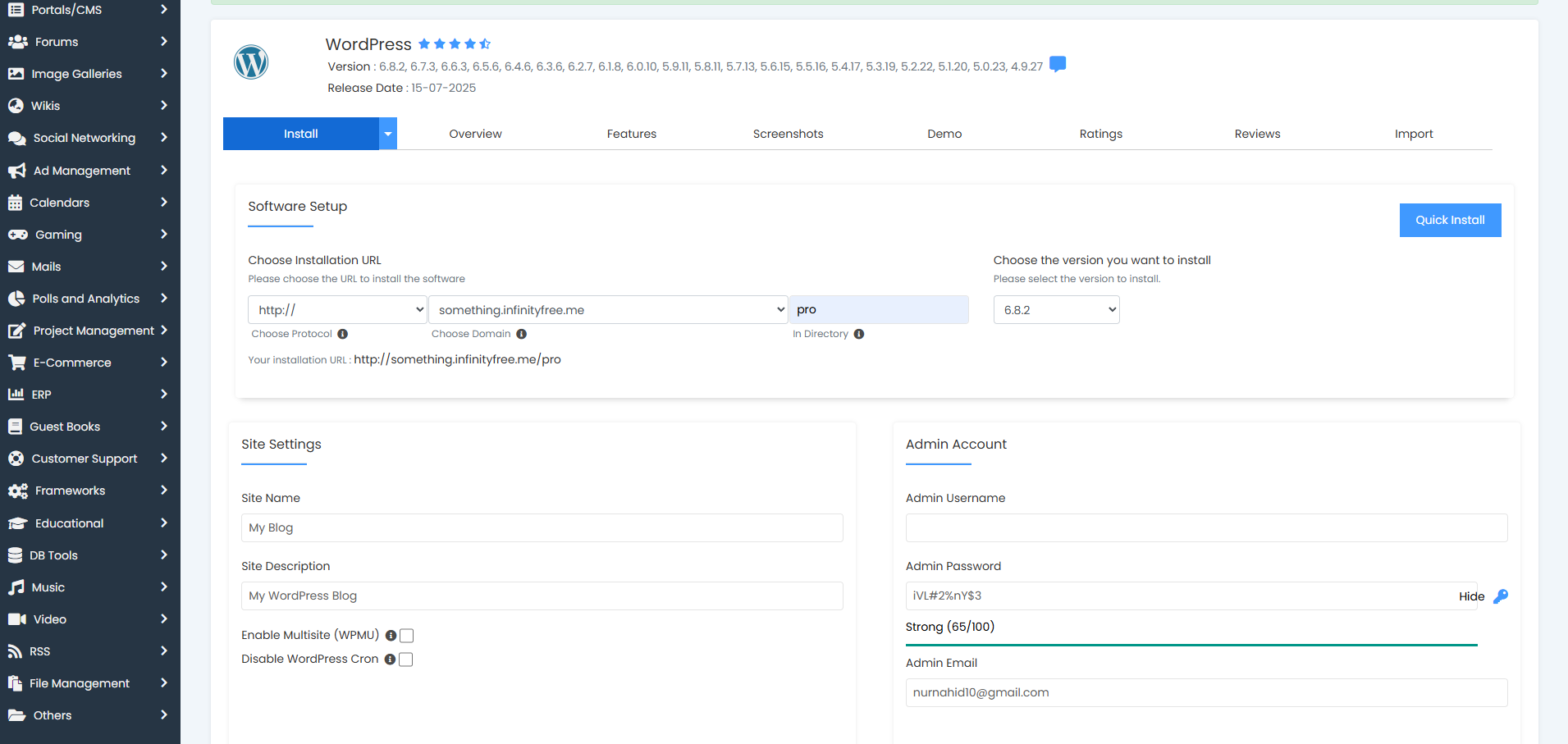Click info icon beside In Directory
Viewport: 1568px width, 744px height.
[x=859, y=334]
